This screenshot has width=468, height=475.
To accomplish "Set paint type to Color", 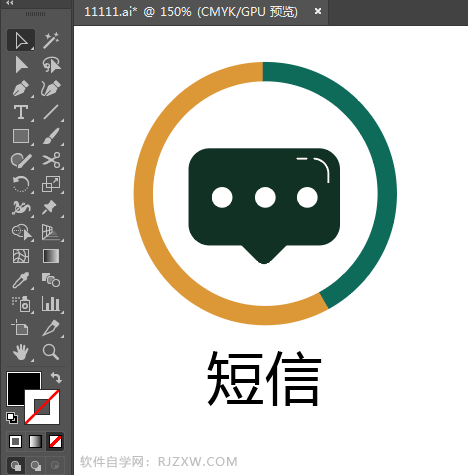I will pyautogui.click(x=15, y=441).
